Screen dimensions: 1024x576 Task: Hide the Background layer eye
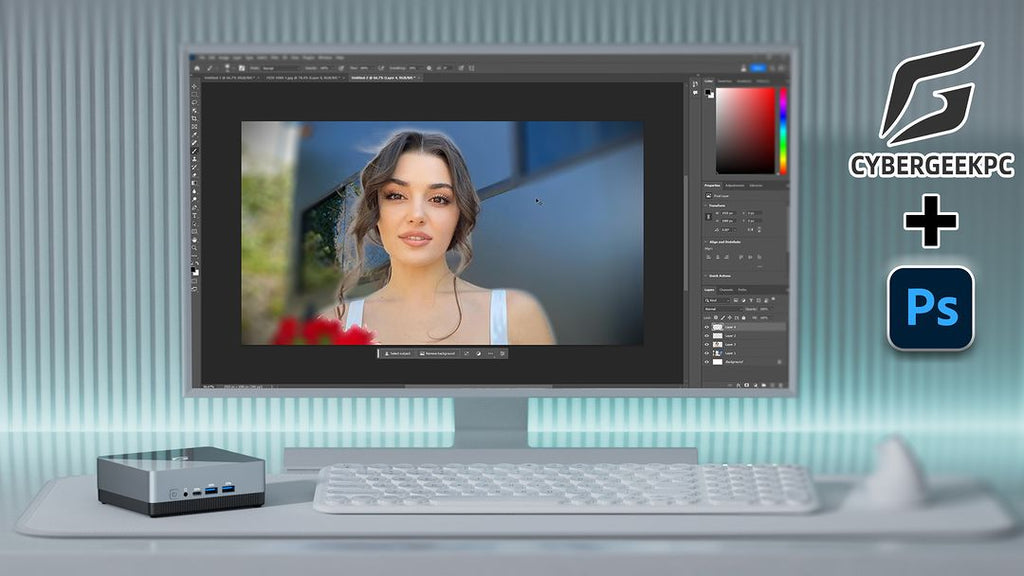click(707, 362)
